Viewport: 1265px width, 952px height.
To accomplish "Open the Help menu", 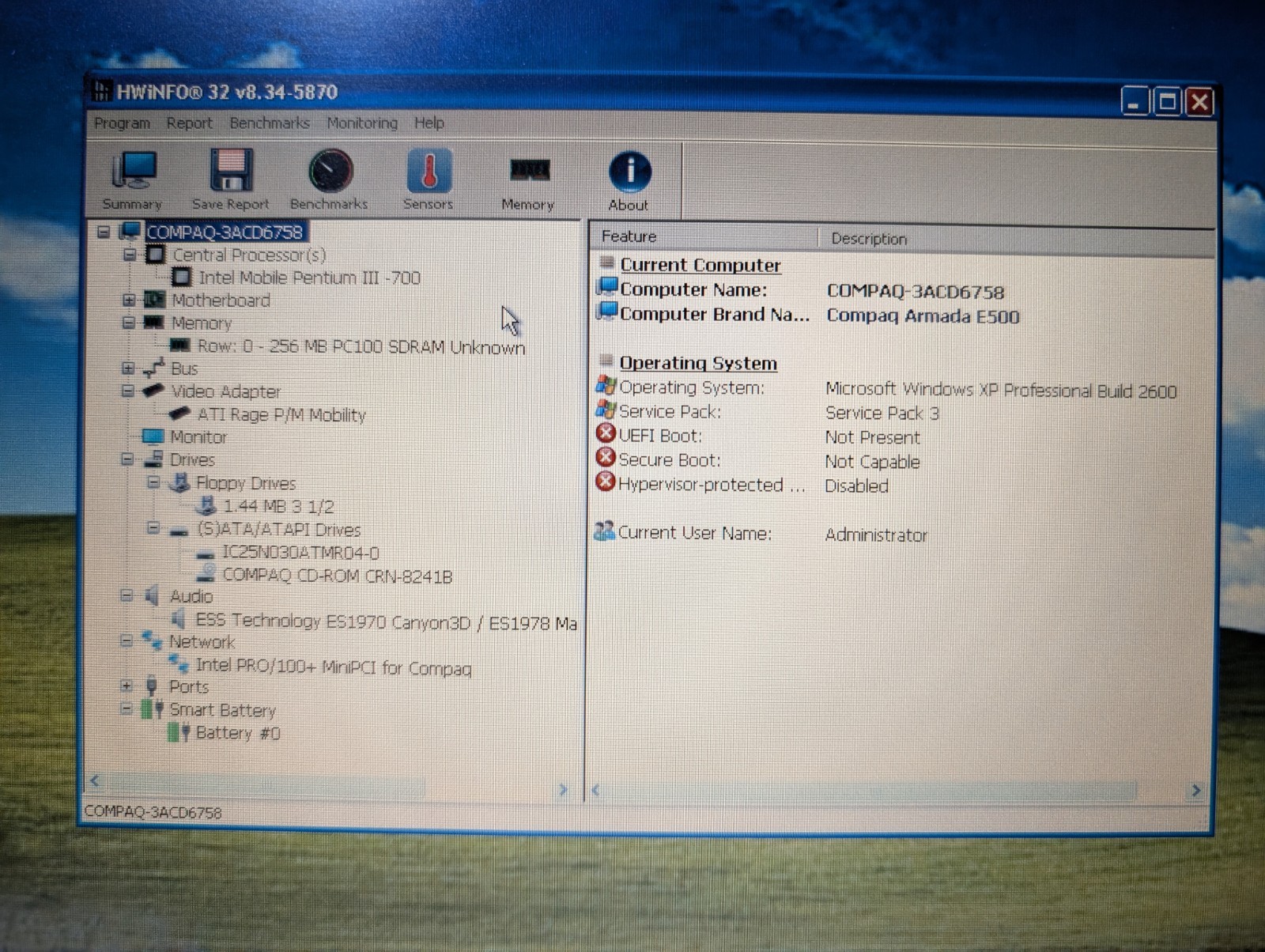I will point(429,123).
